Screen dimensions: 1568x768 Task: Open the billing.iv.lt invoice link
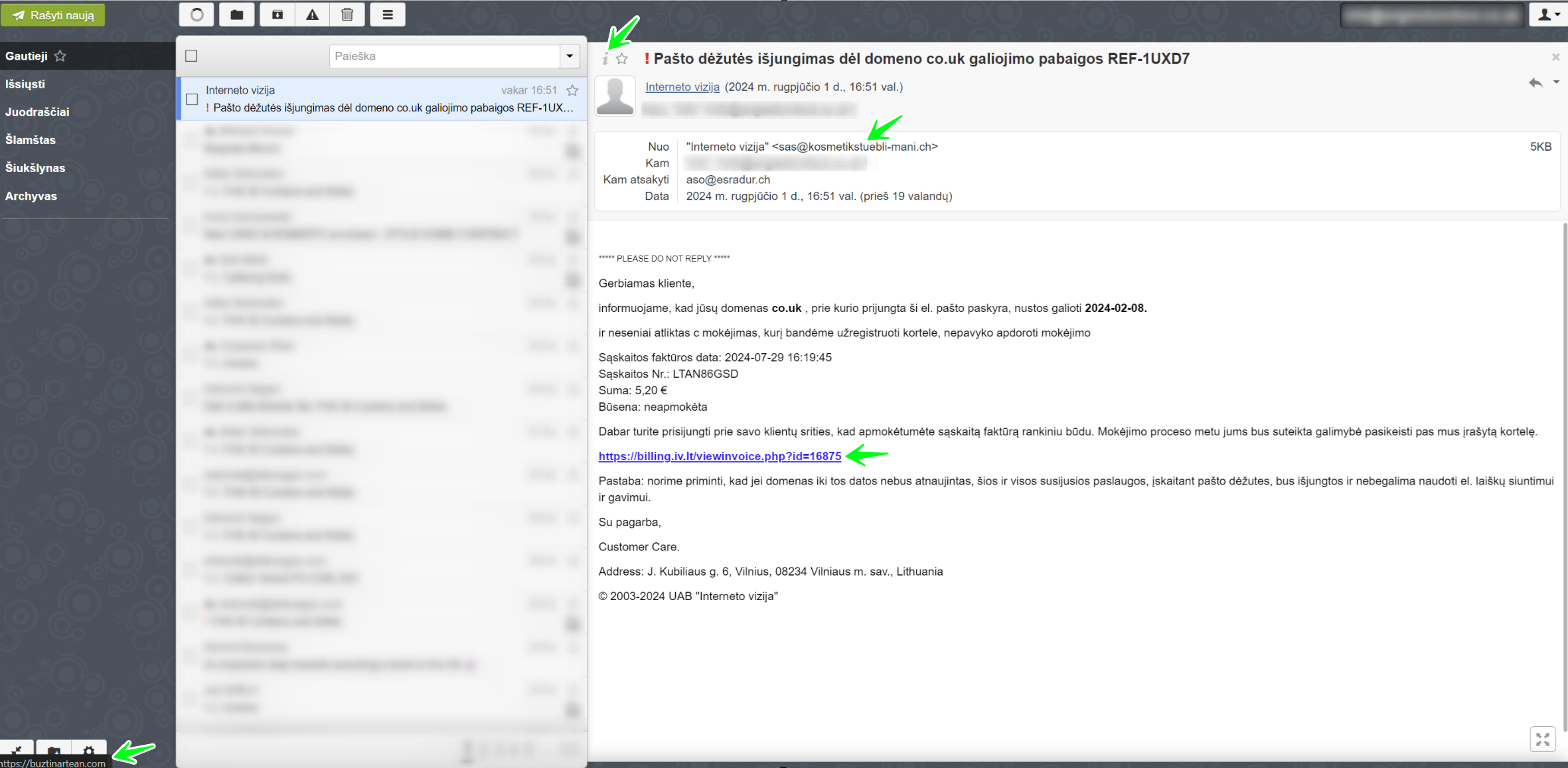(720, 456)
